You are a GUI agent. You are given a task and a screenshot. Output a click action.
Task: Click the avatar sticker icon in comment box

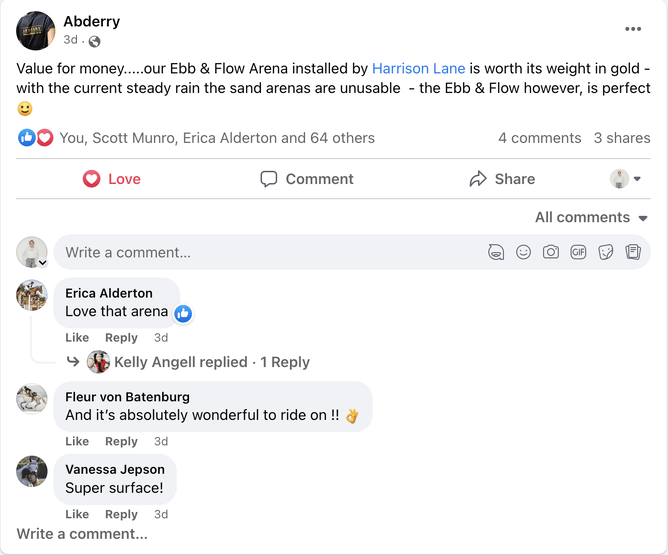pyautogui.click(x=496, y=253)
